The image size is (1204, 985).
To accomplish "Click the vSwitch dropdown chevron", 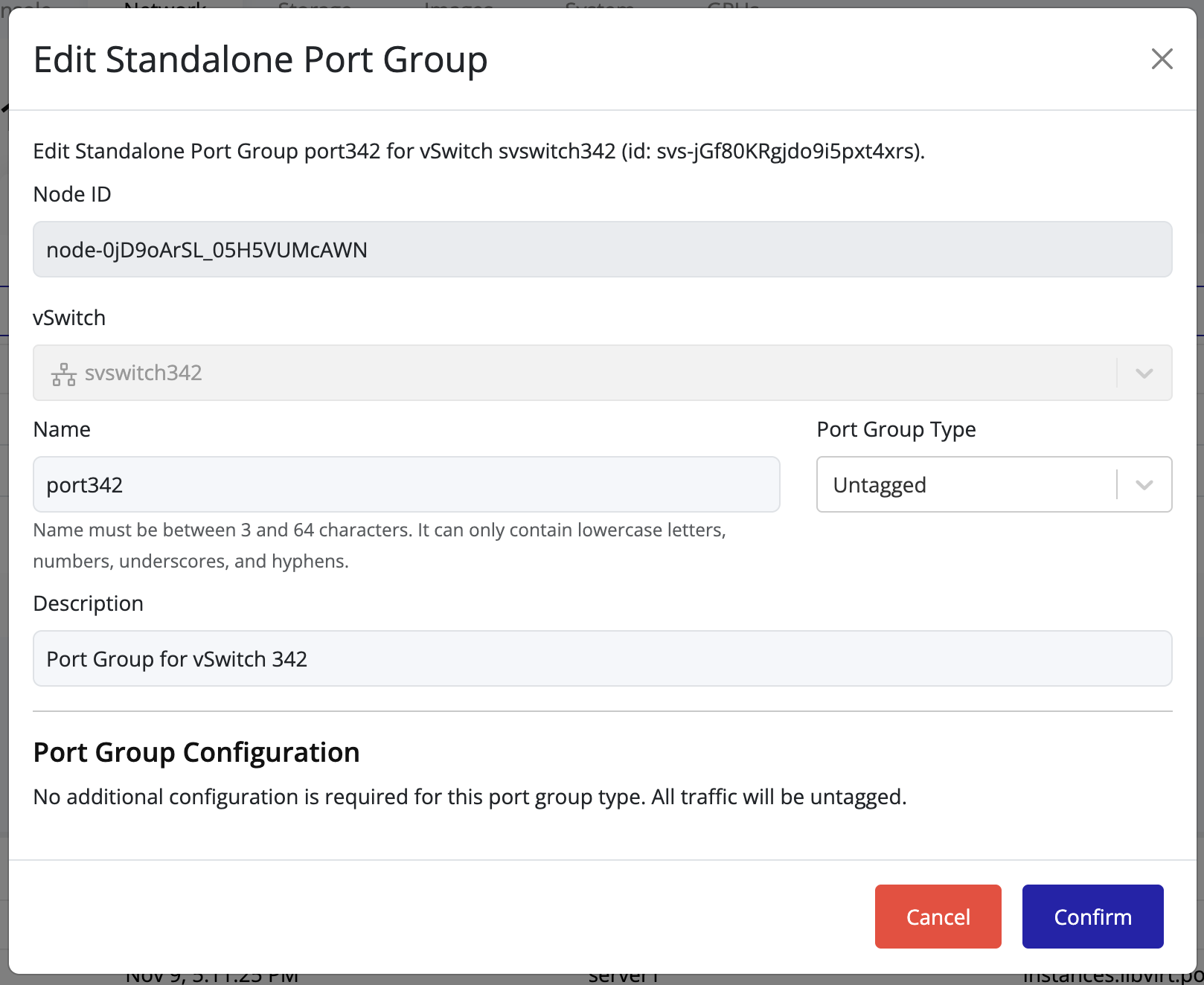I will tap(1144, 373).
